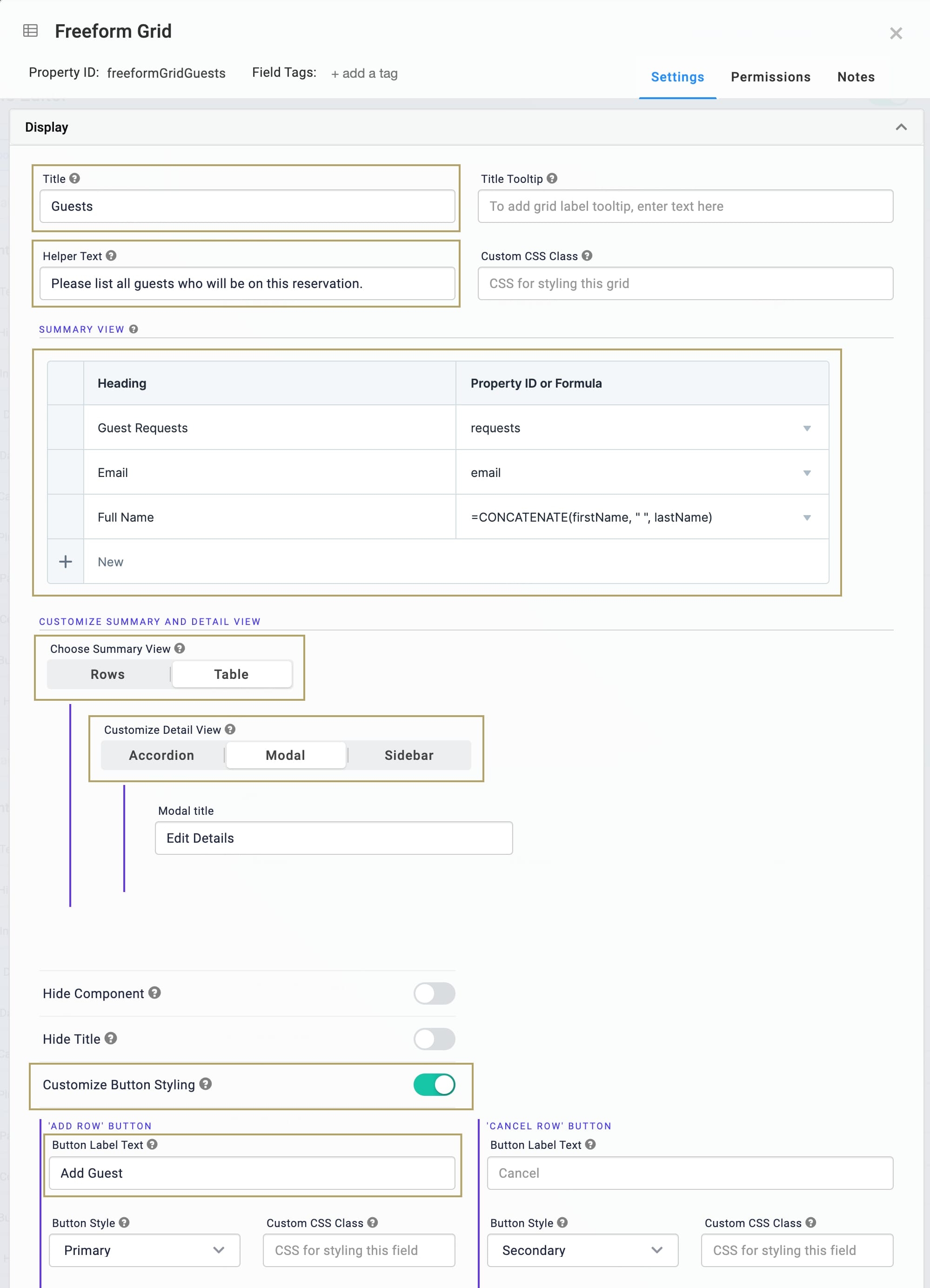Open dropdown arrow for requests property
The width and height of the screenshot is (930, 1288).
[x=807, y=428]
